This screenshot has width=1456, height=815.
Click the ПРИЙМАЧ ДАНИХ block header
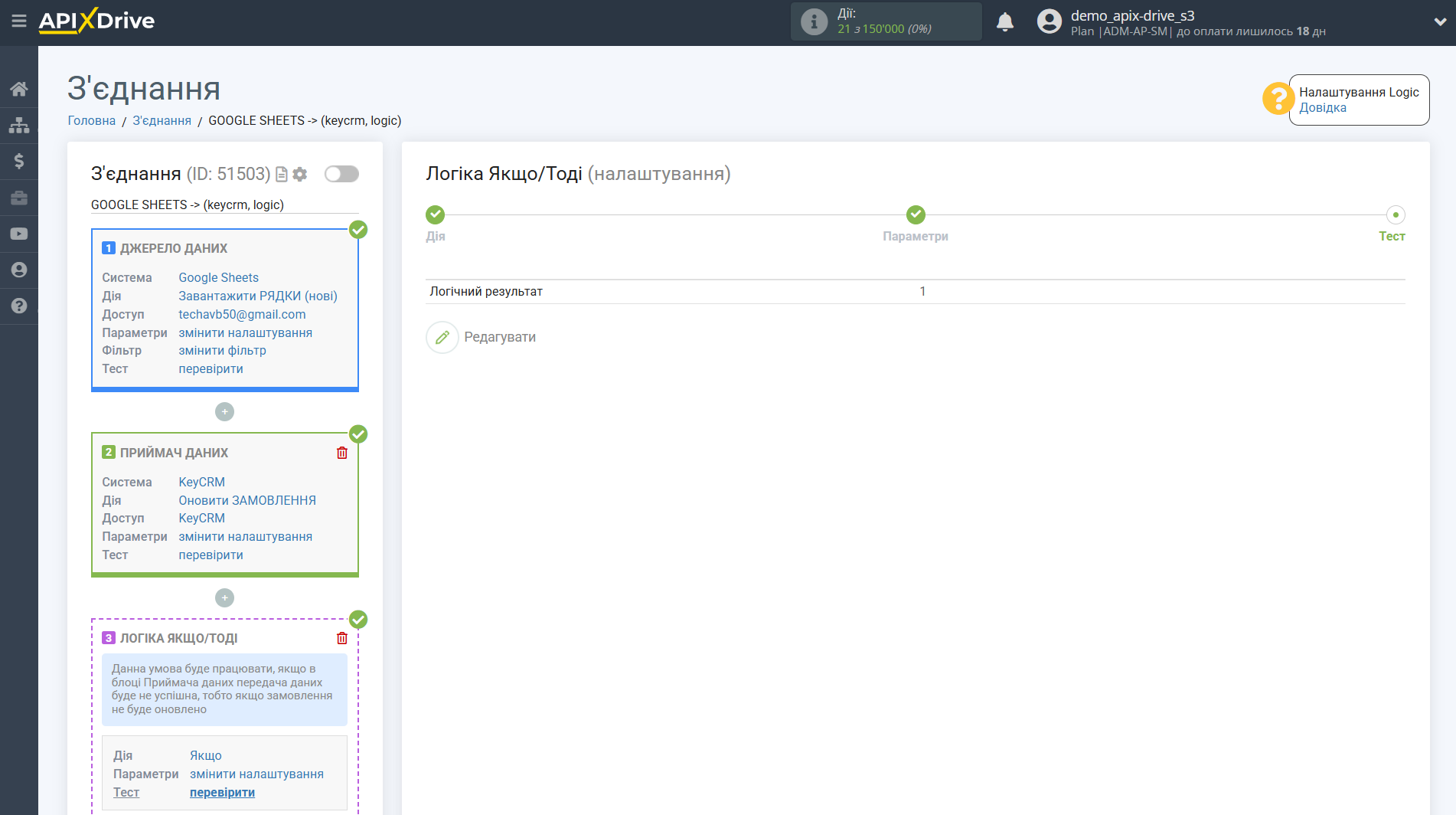pyautogui.click(x=174, y=453)
